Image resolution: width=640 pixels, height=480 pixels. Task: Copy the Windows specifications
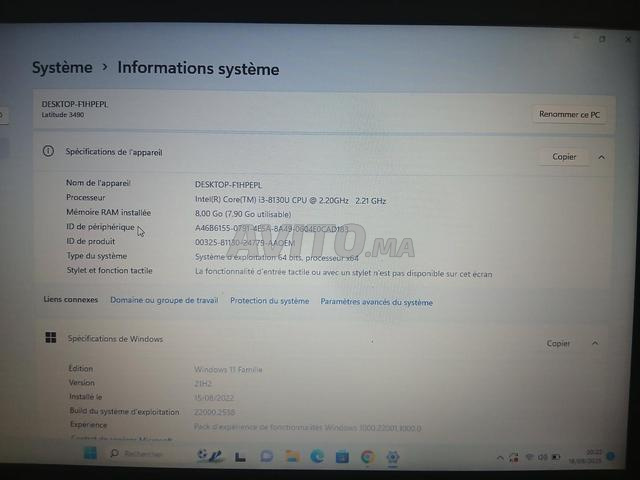point(558,344)
